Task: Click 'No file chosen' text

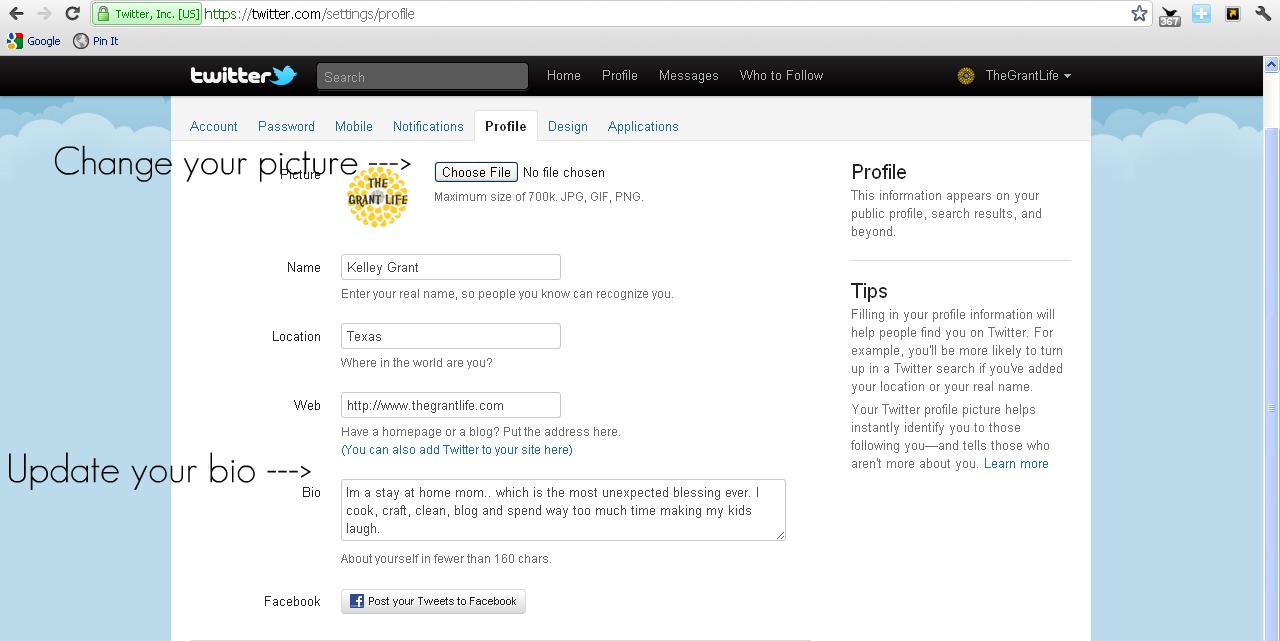Action: pyautogui.click(x=564, y=173)
